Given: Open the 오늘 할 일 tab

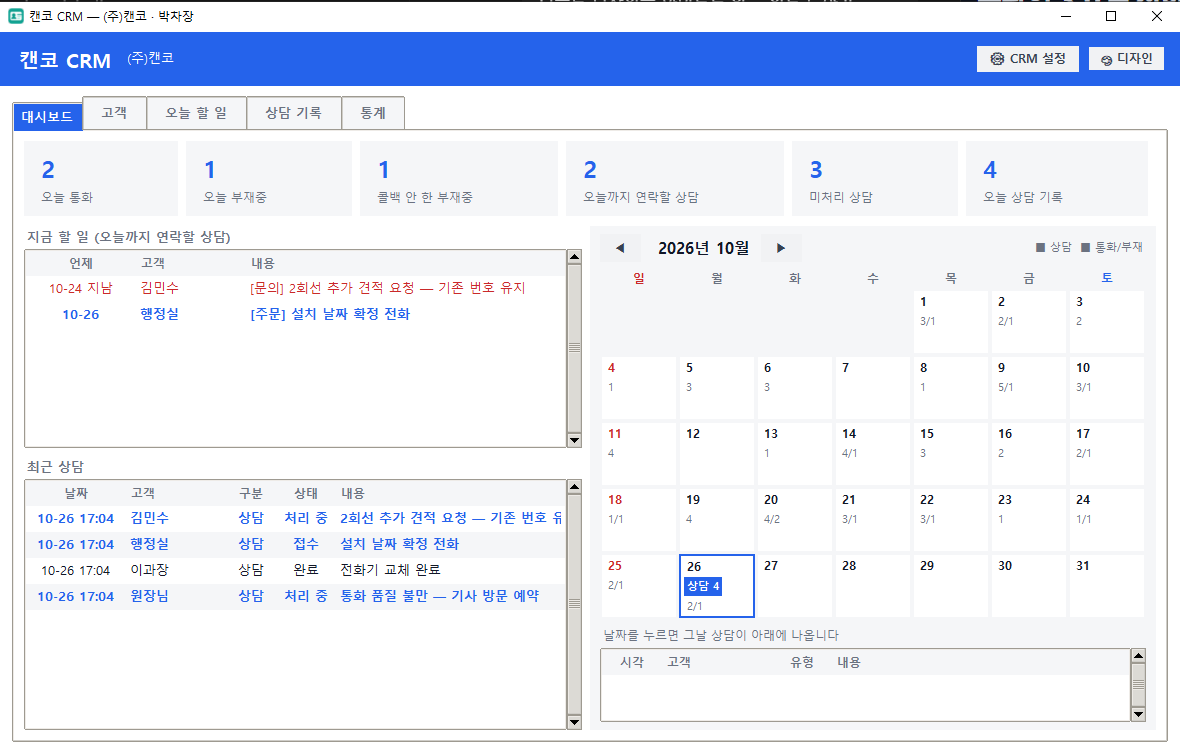Looking at the screenshot, I should click(196, 113).
